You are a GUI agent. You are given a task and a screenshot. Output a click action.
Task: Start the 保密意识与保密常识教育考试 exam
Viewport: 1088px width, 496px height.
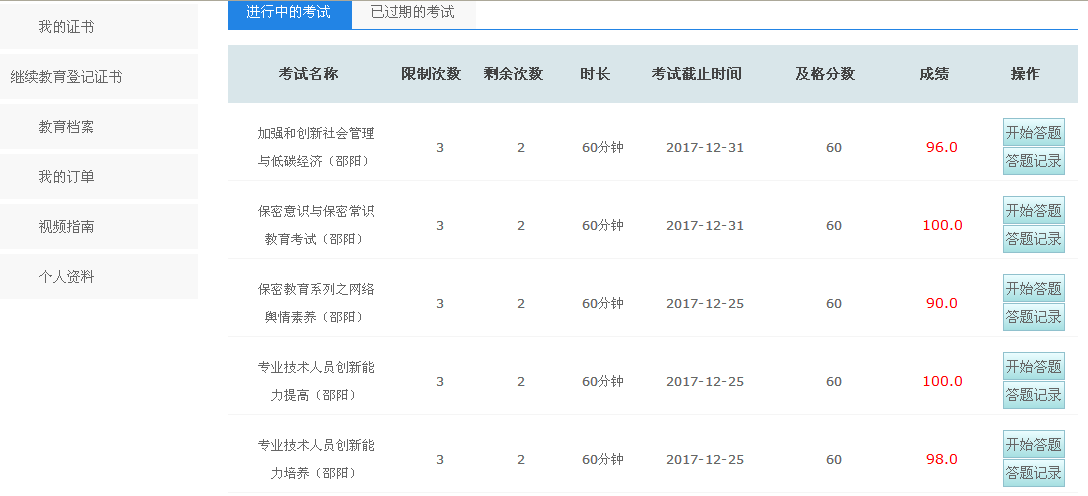(1033, 210)
